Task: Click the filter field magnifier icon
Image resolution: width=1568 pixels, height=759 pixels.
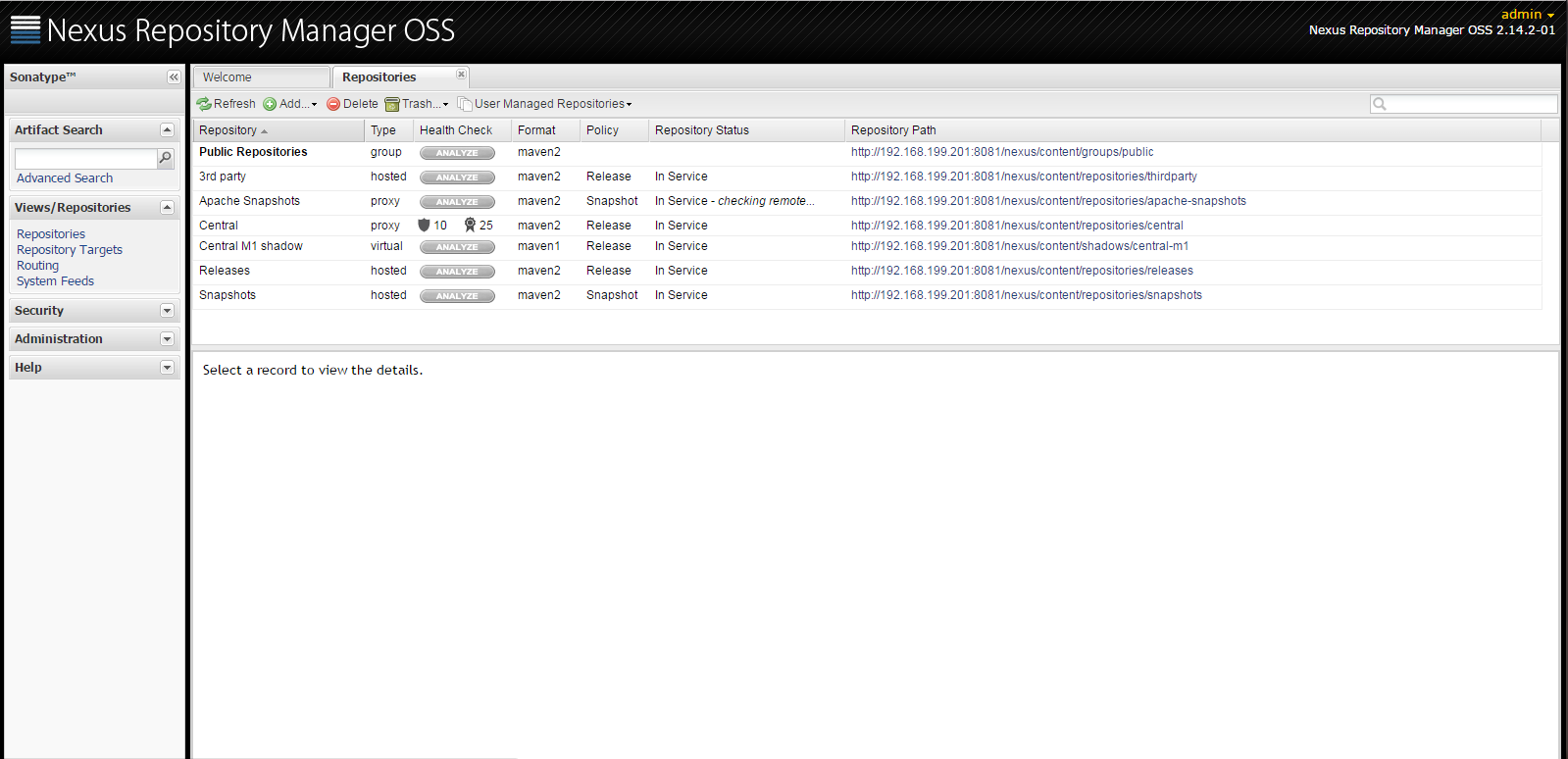Action: 1379,104
